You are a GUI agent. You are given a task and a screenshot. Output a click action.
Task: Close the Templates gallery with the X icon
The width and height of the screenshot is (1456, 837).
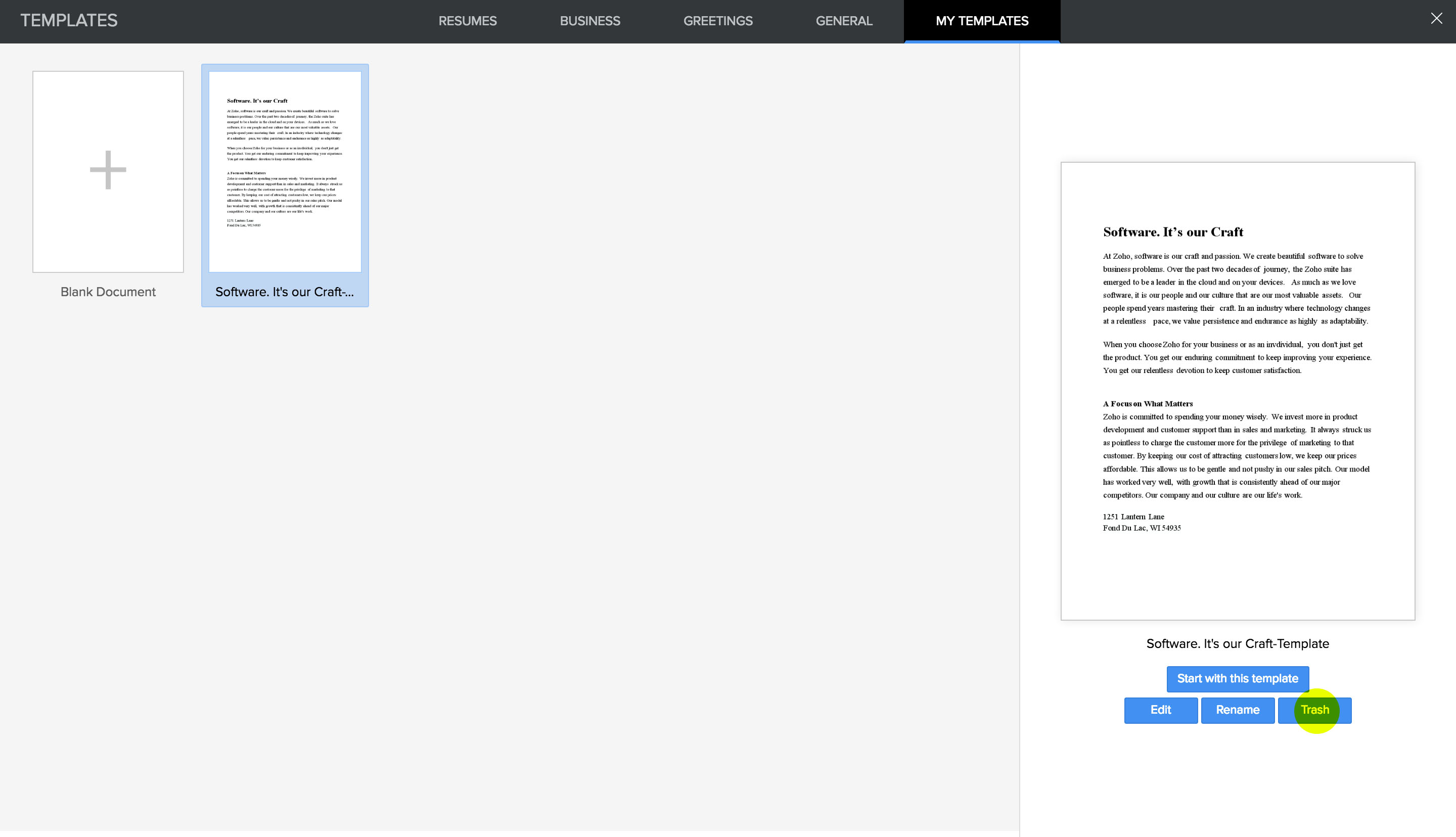click(x=1436, y=19)
